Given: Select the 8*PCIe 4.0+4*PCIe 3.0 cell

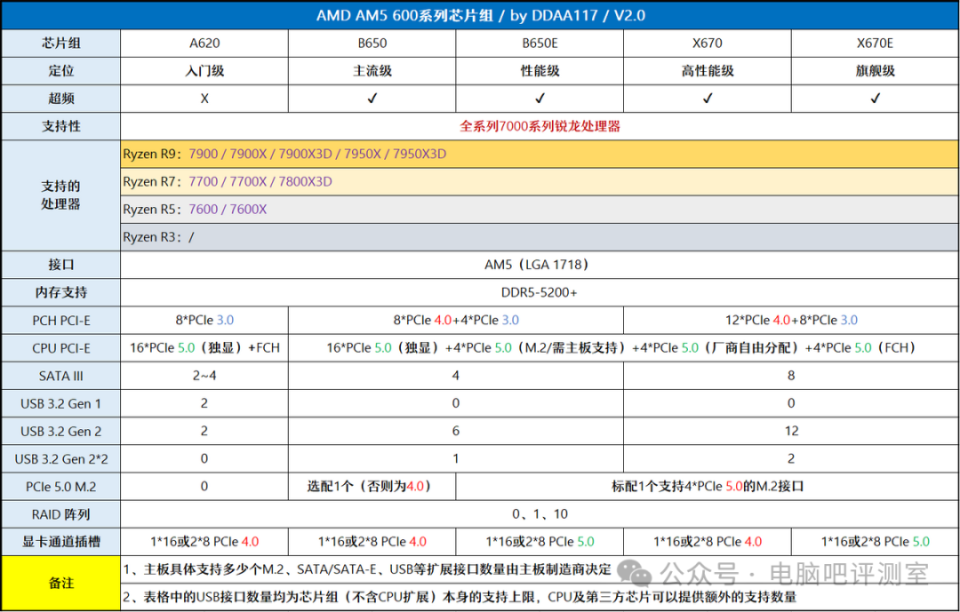Looking at the screenshot, I should [x=456, y=320].
